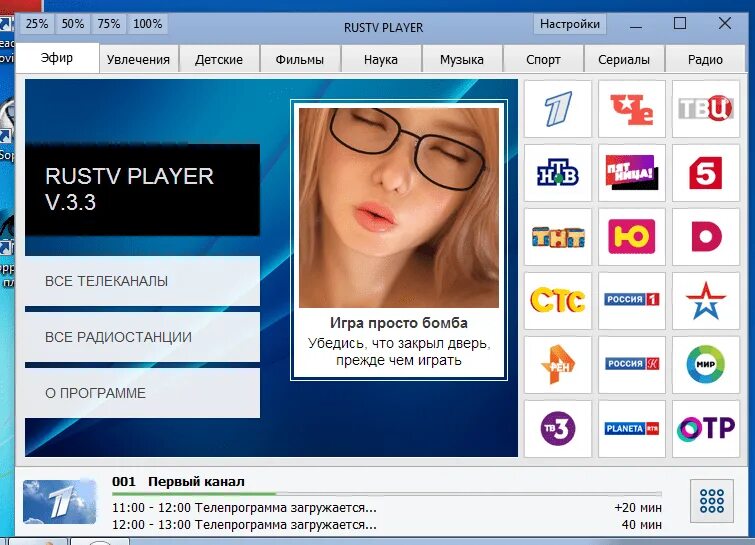Open the Спорт tab
This screenshot has width=755, height=545.
[x=543, y=60]
